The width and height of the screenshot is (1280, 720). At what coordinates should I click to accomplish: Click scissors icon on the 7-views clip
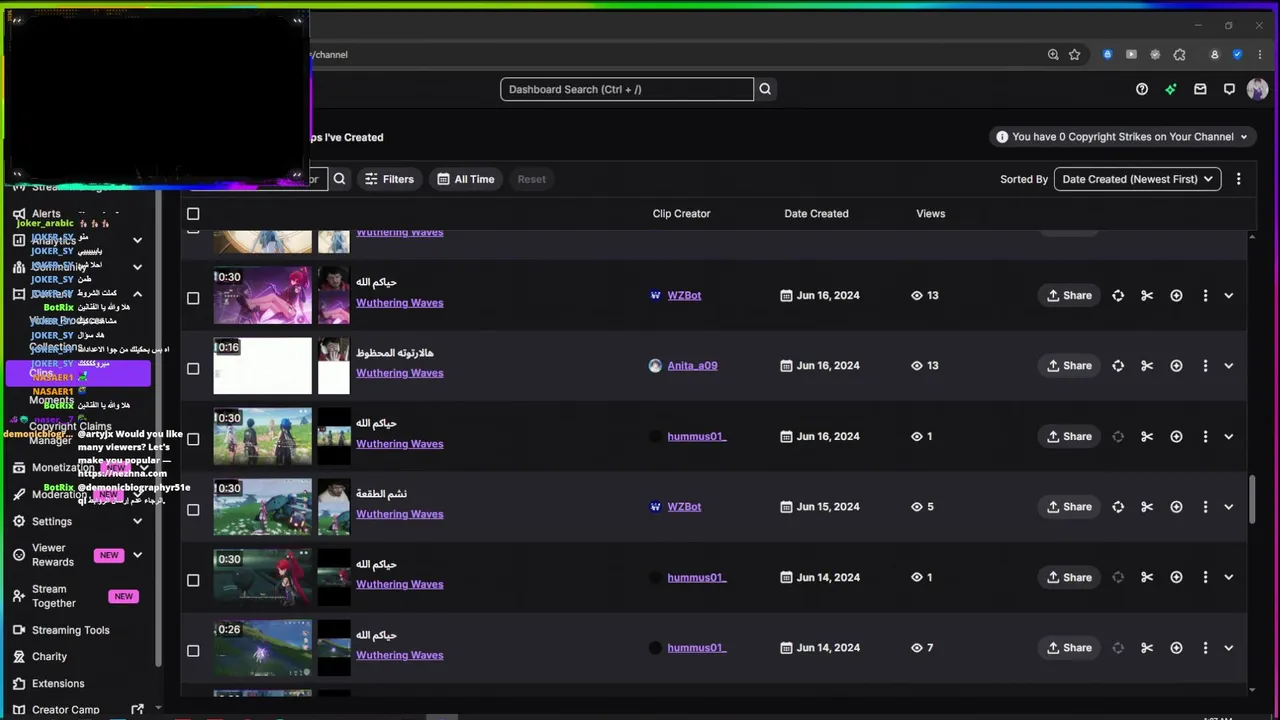point(1147,648)
